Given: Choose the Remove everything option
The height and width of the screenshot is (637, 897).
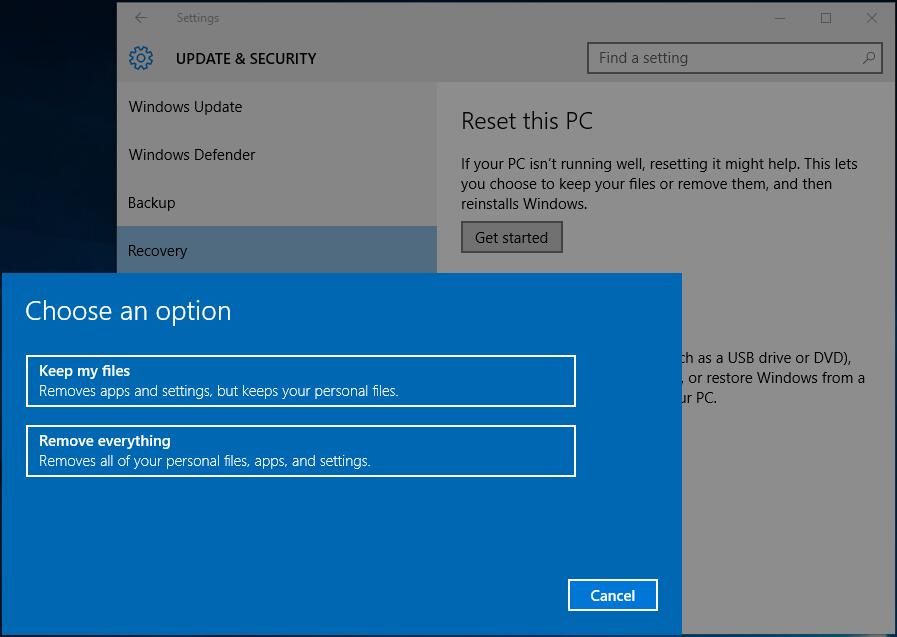Looking at the screenshot, I should 300,451.
